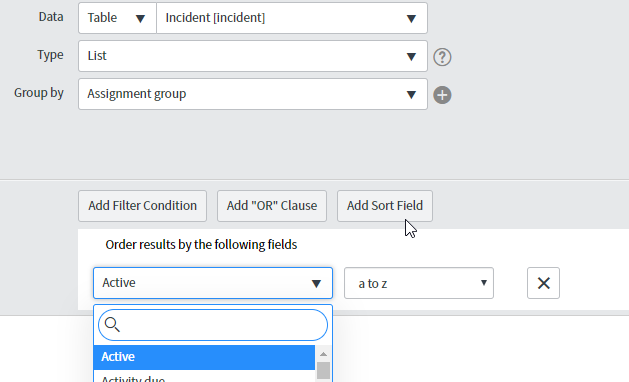Screen dimensions: 629x382
Task: Click the magnifier icon in search box
Action: [112, 325]
